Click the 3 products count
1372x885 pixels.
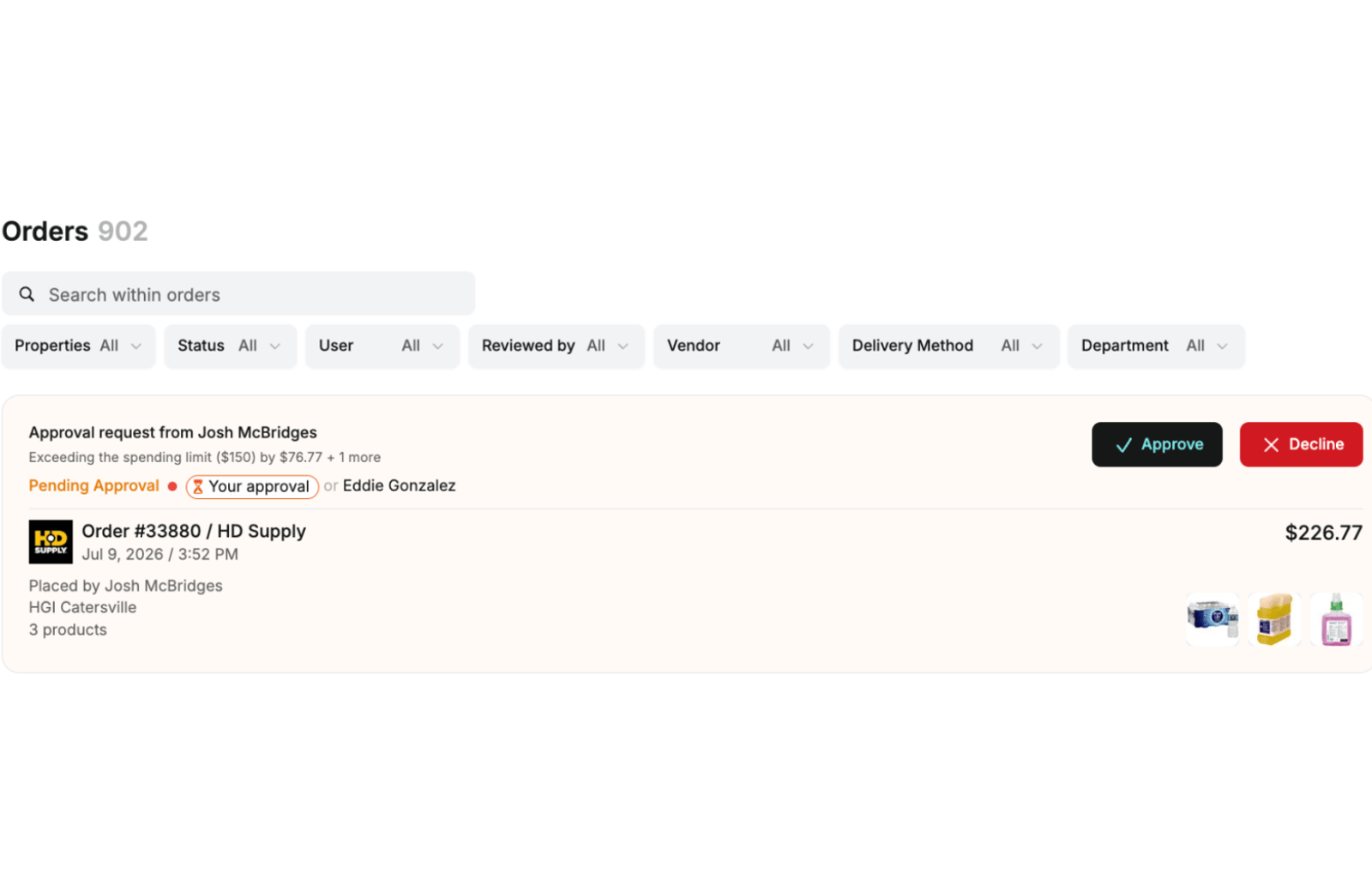click(68, 629)
